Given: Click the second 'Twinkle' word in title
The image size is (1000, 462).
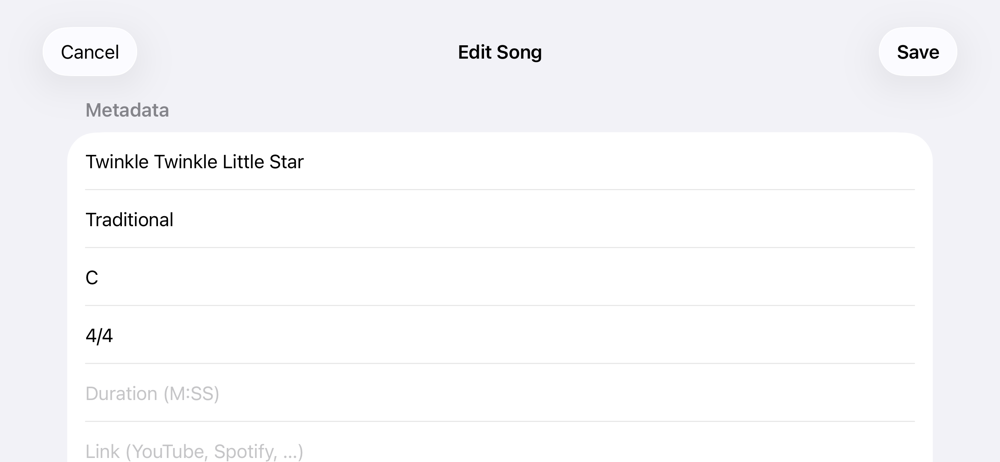Looking at the screenshot, I should 186,162.
